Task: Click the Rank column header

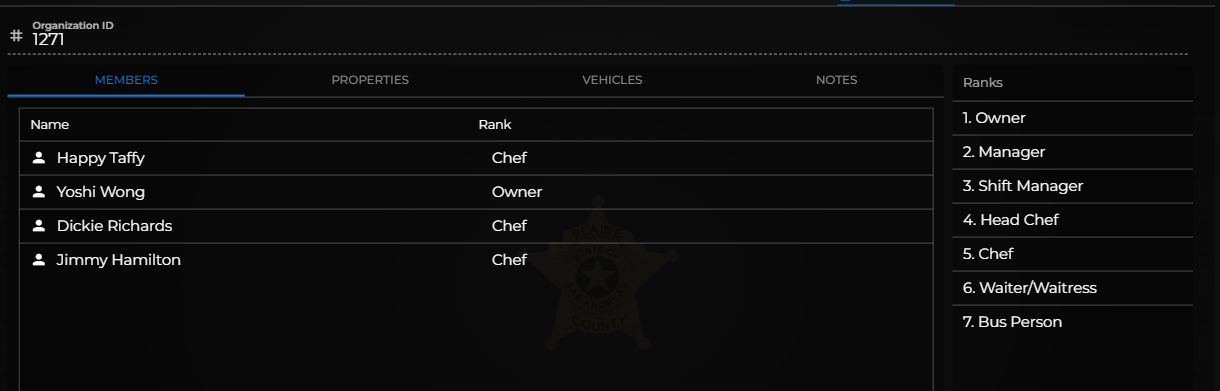Action: click(x=495, y=125)
